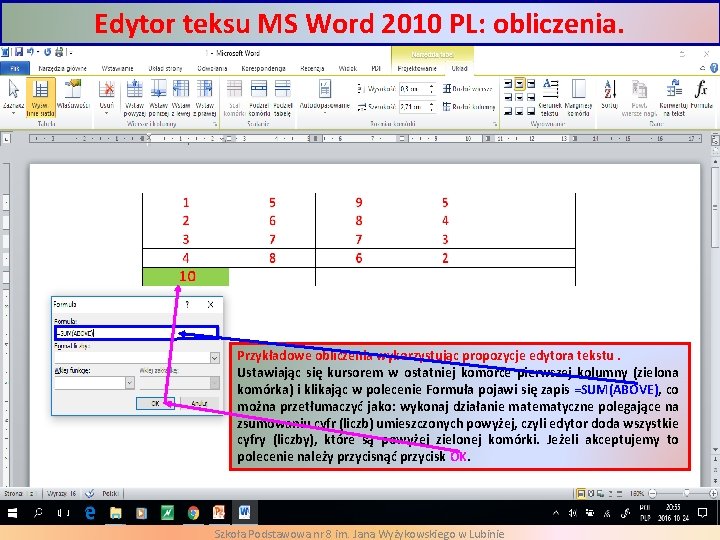Click Rozłóż wiersze distribute rows
720x540 pixels.
tap(467, 89)
